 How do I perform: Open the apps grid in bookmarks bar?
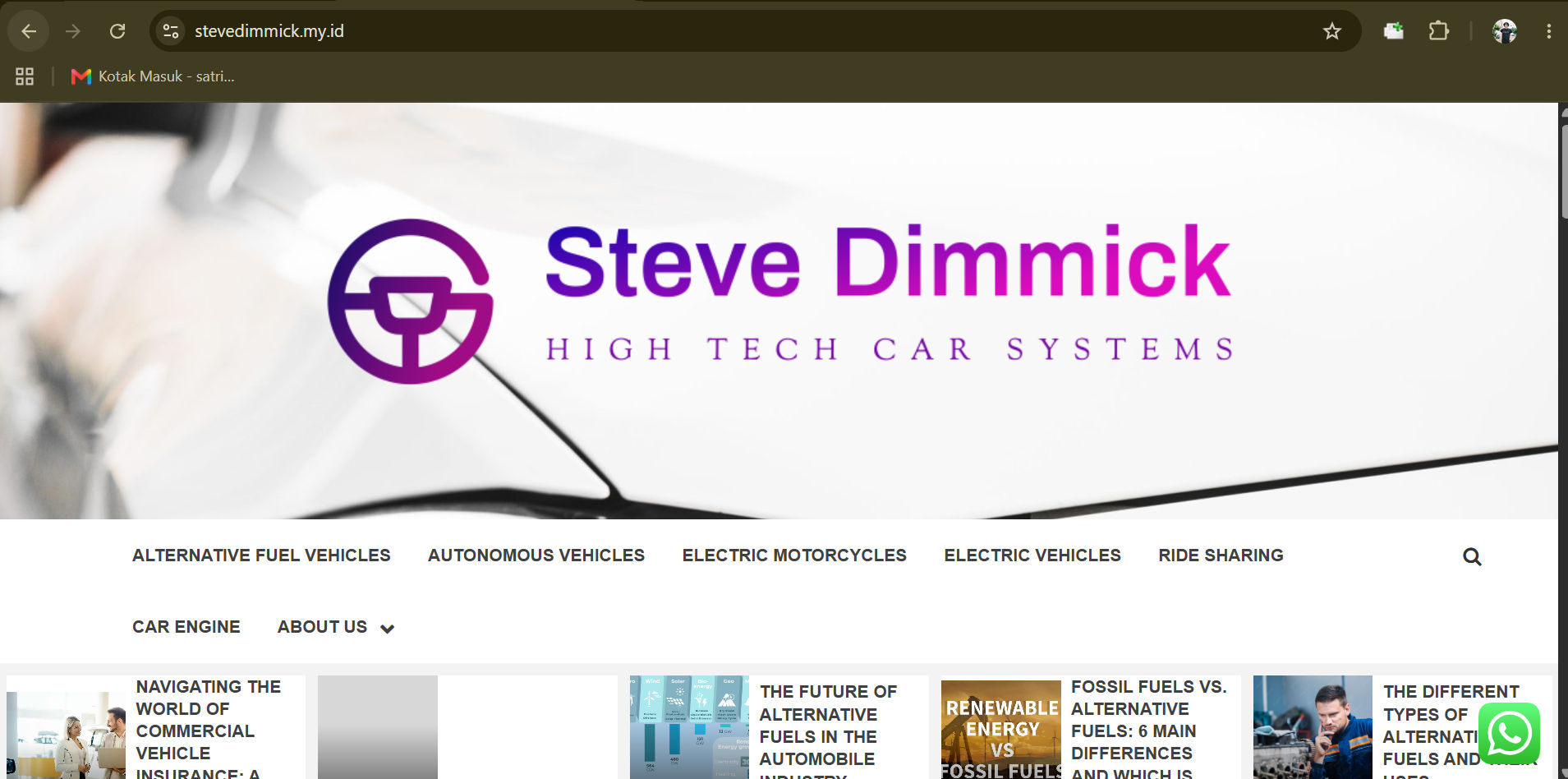(25, 76)
